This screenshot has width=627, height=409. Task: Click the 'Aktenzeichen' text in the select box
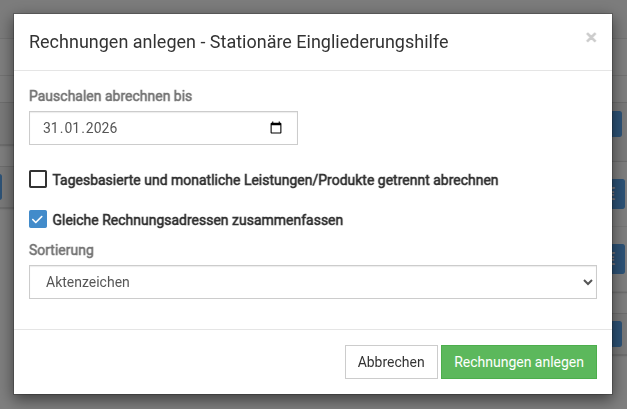coord(88,282)
